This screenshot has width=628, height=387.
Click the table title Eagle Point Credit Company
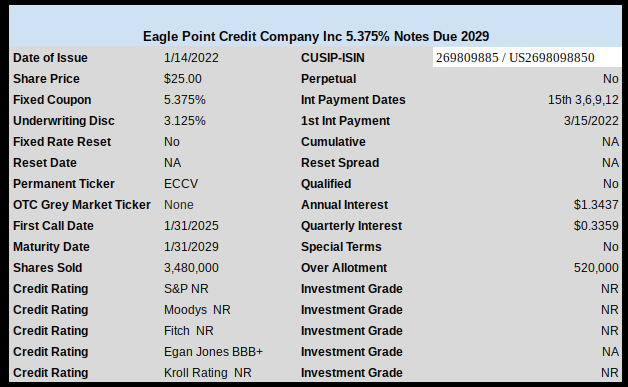(316, 36)
